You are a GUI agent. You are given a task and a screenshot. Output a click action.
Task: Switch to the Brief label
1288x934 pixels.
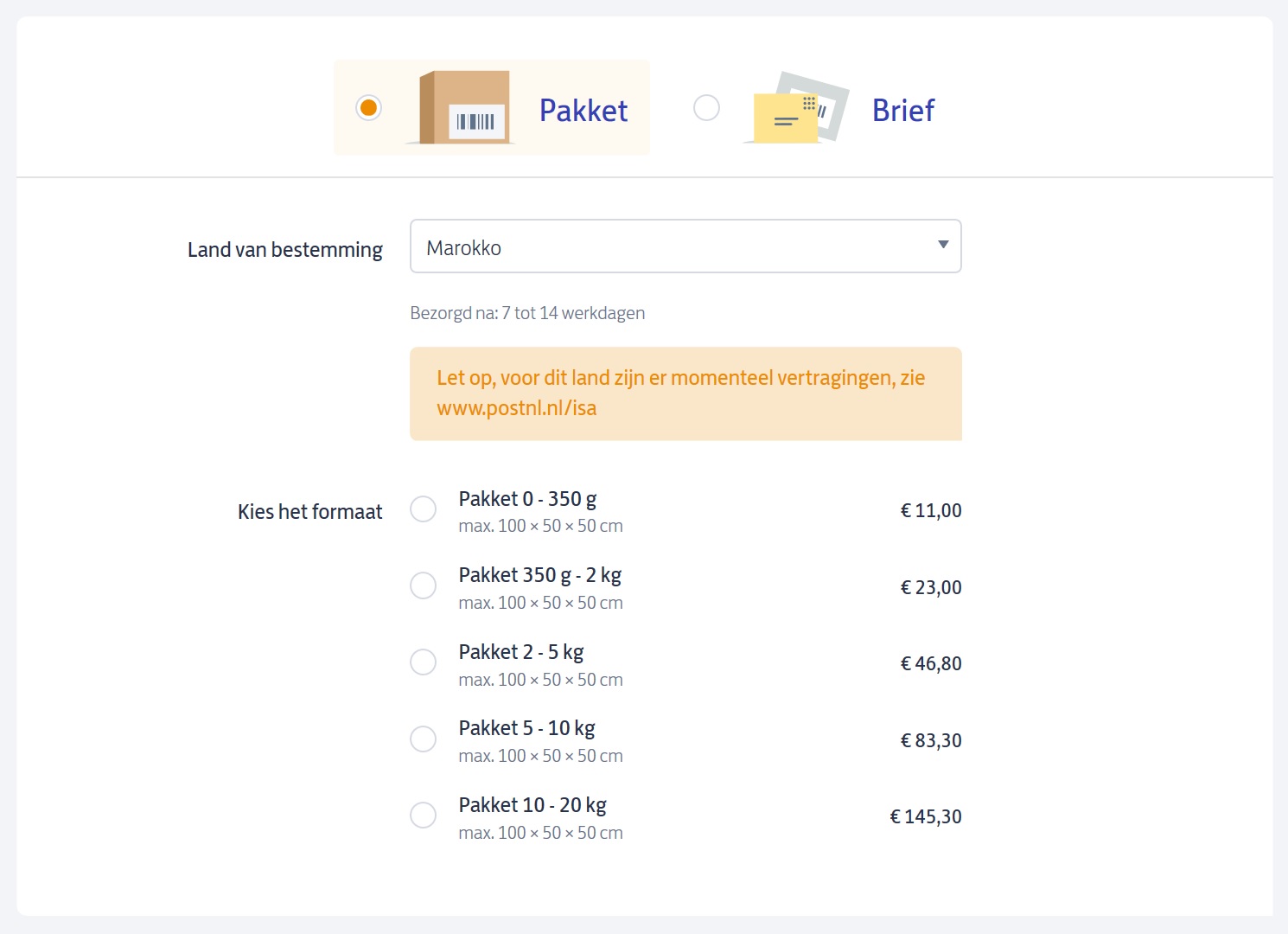903,111
